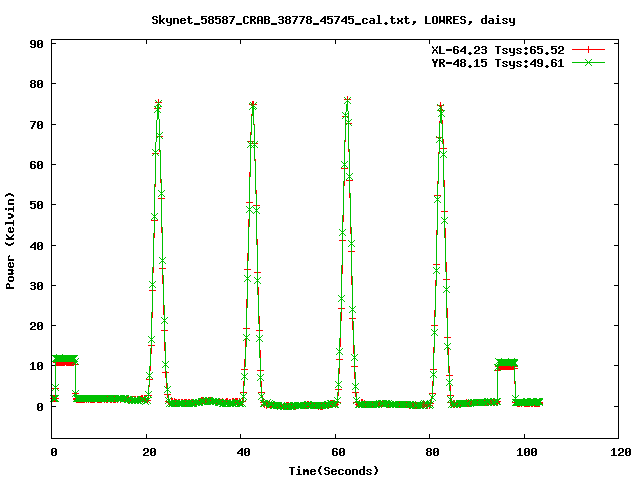Click y-axis tick label 90
Screen dimensions: 640x480
[x=36, y=44]
